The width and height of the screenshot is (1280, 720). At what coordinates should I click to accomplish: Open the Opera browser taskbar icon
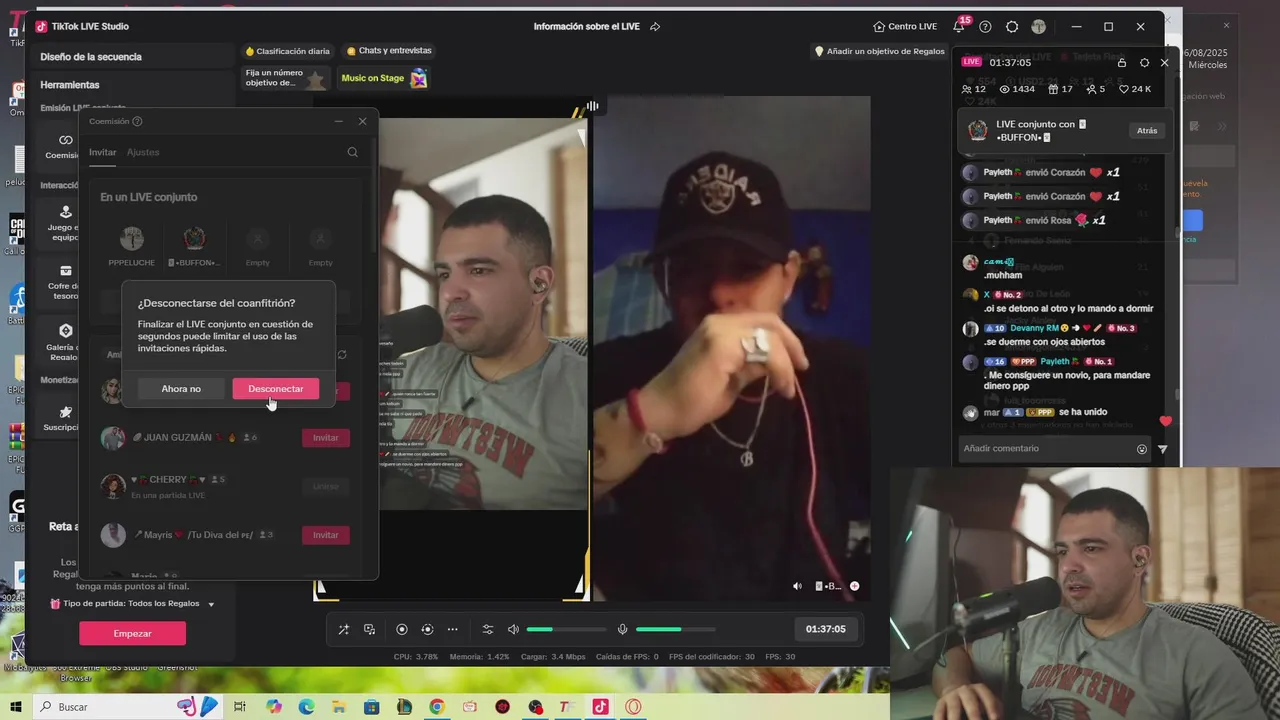(633, 707)
